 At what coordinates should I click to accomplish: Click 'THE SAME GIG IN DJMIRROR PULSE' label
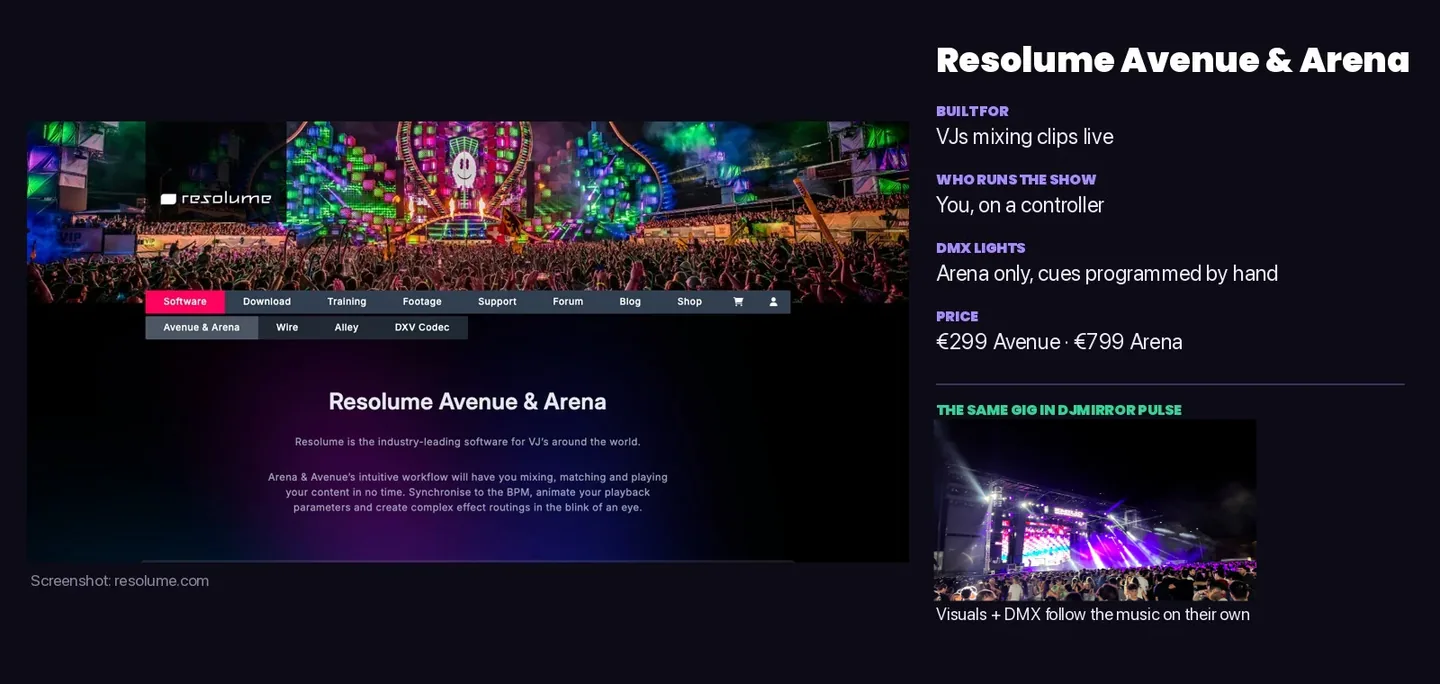click(1059, 410)
